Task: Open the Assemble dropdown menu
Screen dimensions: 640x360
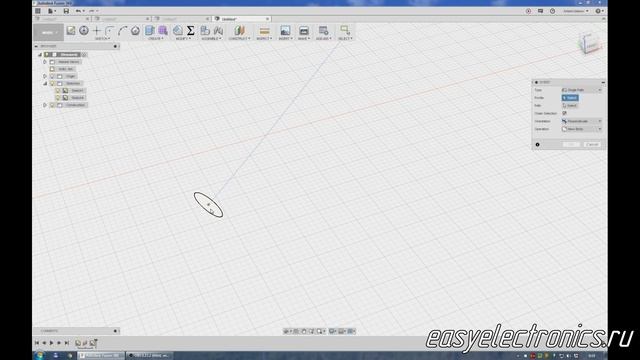Action: pos(211,39)
